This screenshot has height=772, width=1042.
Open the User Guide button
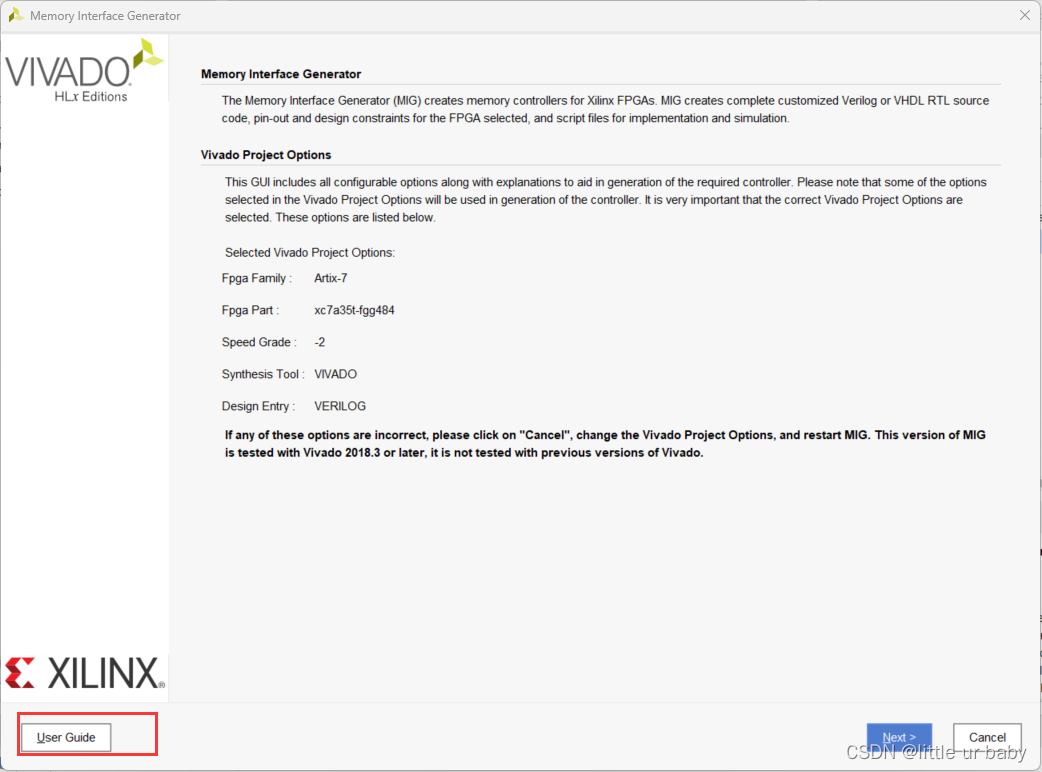tap(66, 737)
